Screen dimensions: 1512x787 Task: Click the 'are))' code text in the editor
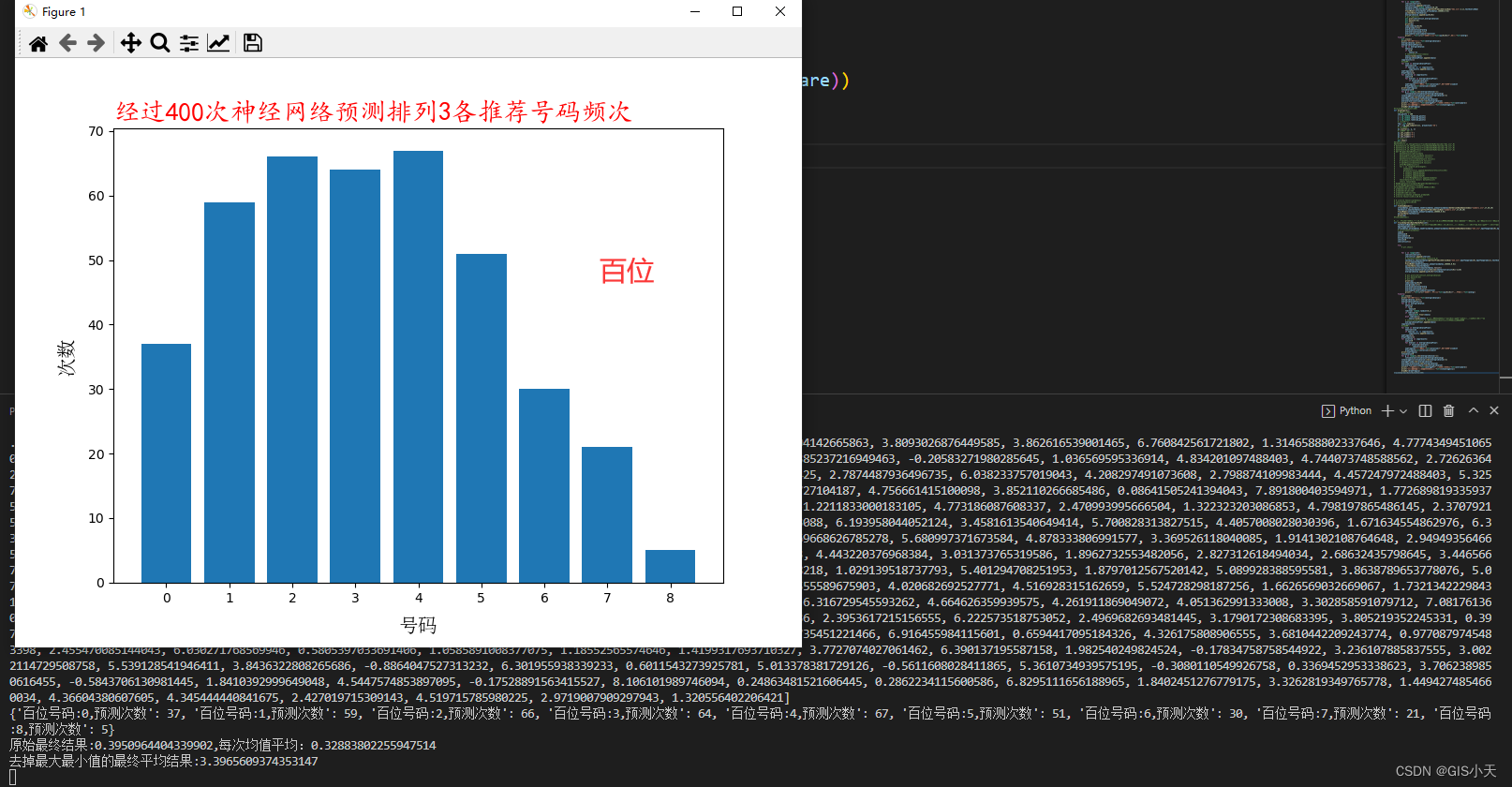825,80
